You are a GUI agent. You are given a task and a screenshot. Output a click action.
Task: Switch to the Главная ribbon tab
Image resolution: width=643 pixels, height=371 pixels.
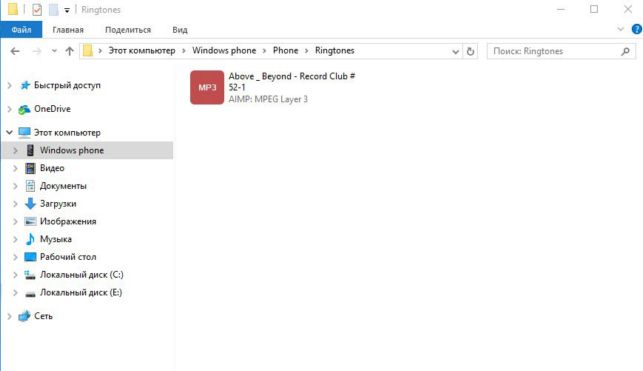click(x=68, y=30)
